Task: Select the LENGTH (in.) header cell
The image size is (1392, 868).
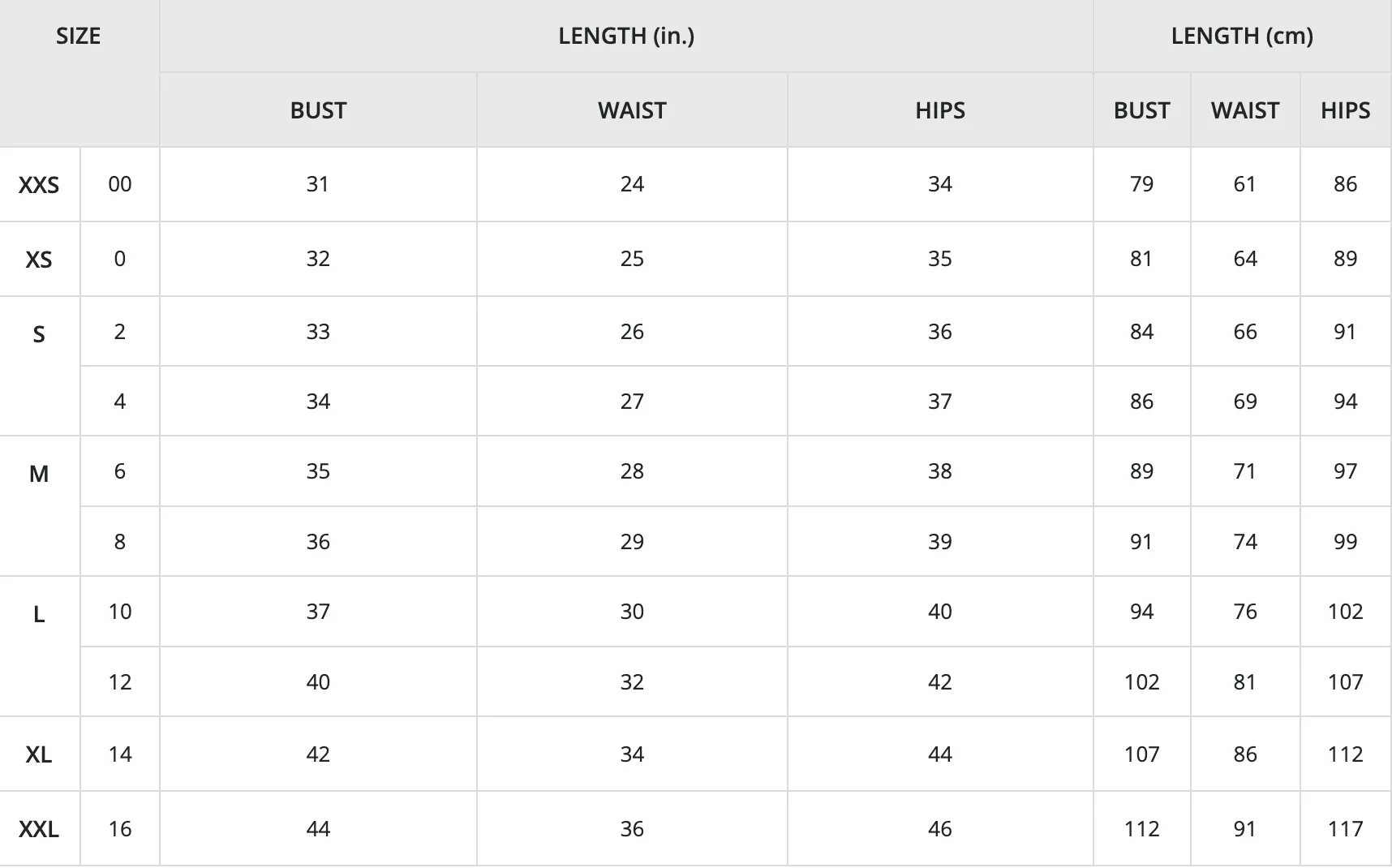Action: (626, 36)
